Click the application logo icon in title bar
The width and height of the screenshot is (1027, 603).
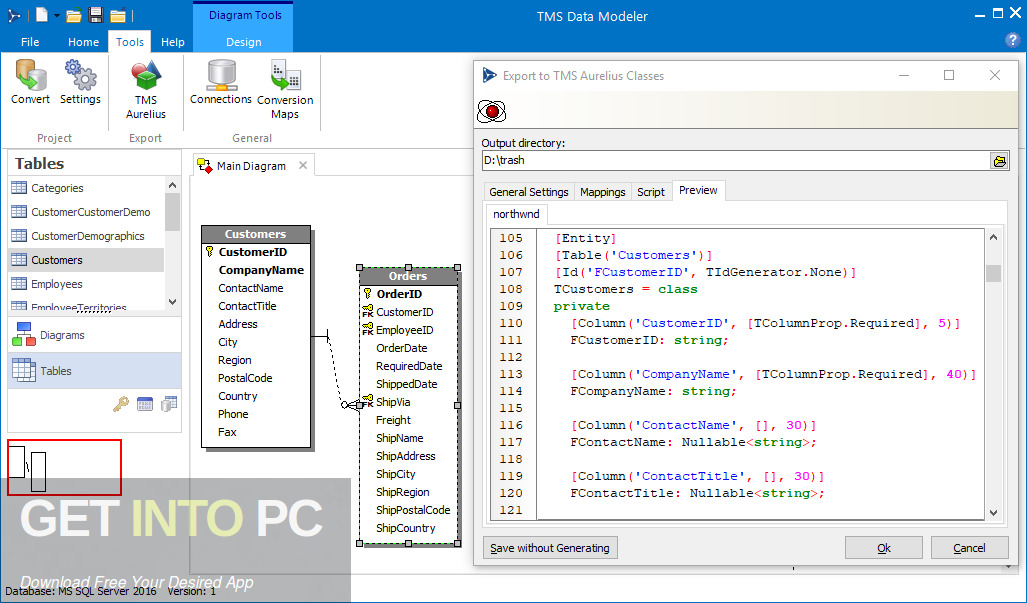pos(14,15)
